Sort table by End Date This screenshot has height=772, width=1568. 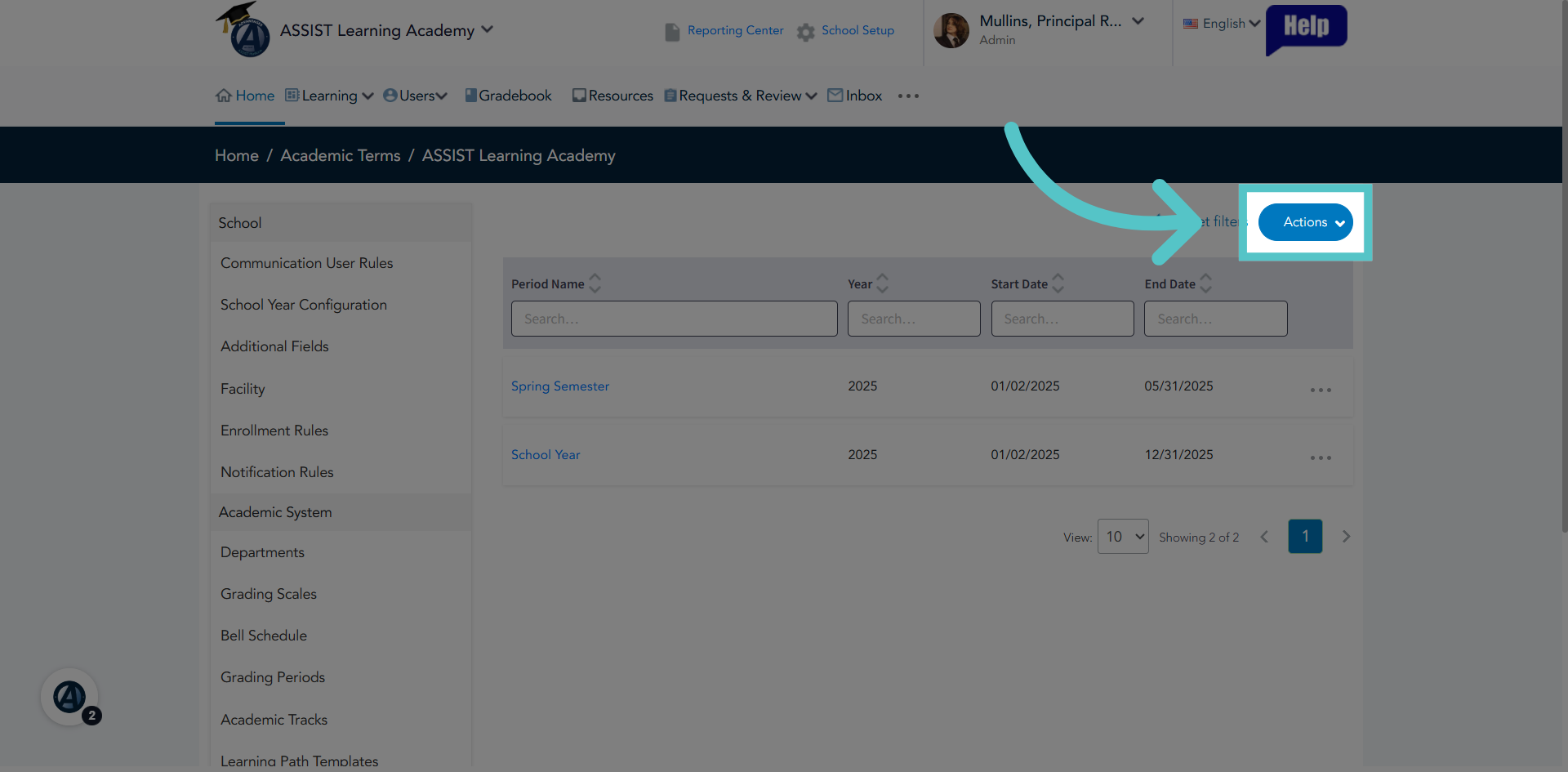click(1206, 283)
